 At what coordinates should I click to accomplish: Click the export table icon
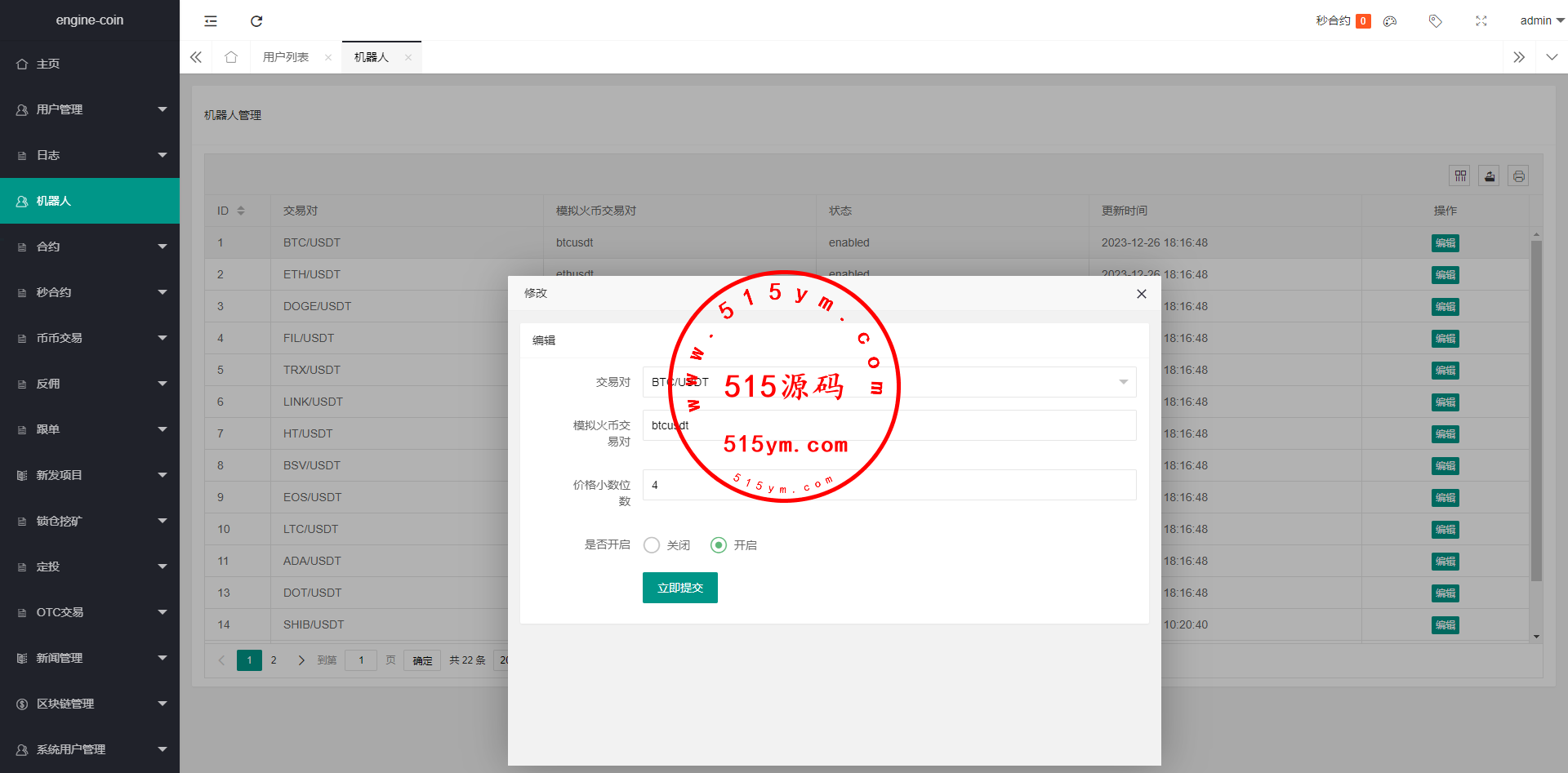(1490, 175)
